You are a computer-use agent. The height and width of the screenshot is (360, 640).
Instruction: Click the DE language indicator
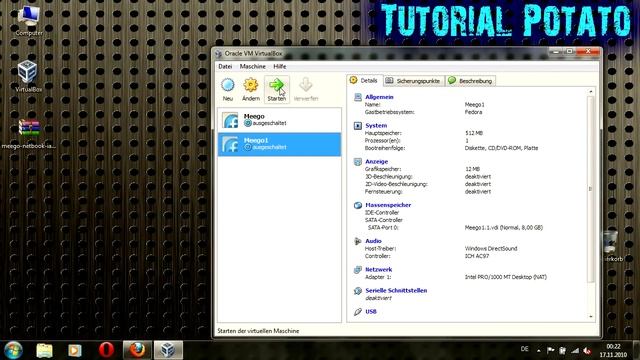click(524, 349)
